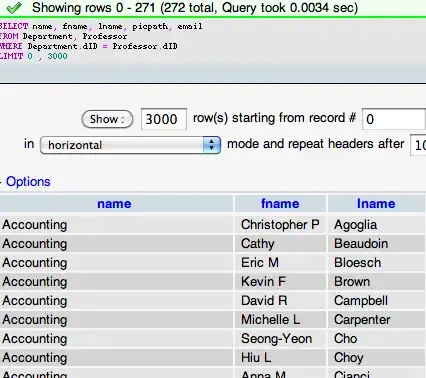Click the dropdown arrows on the mode selector
Image resolution: width=426 pixels, height=378 pixels.
211,145
